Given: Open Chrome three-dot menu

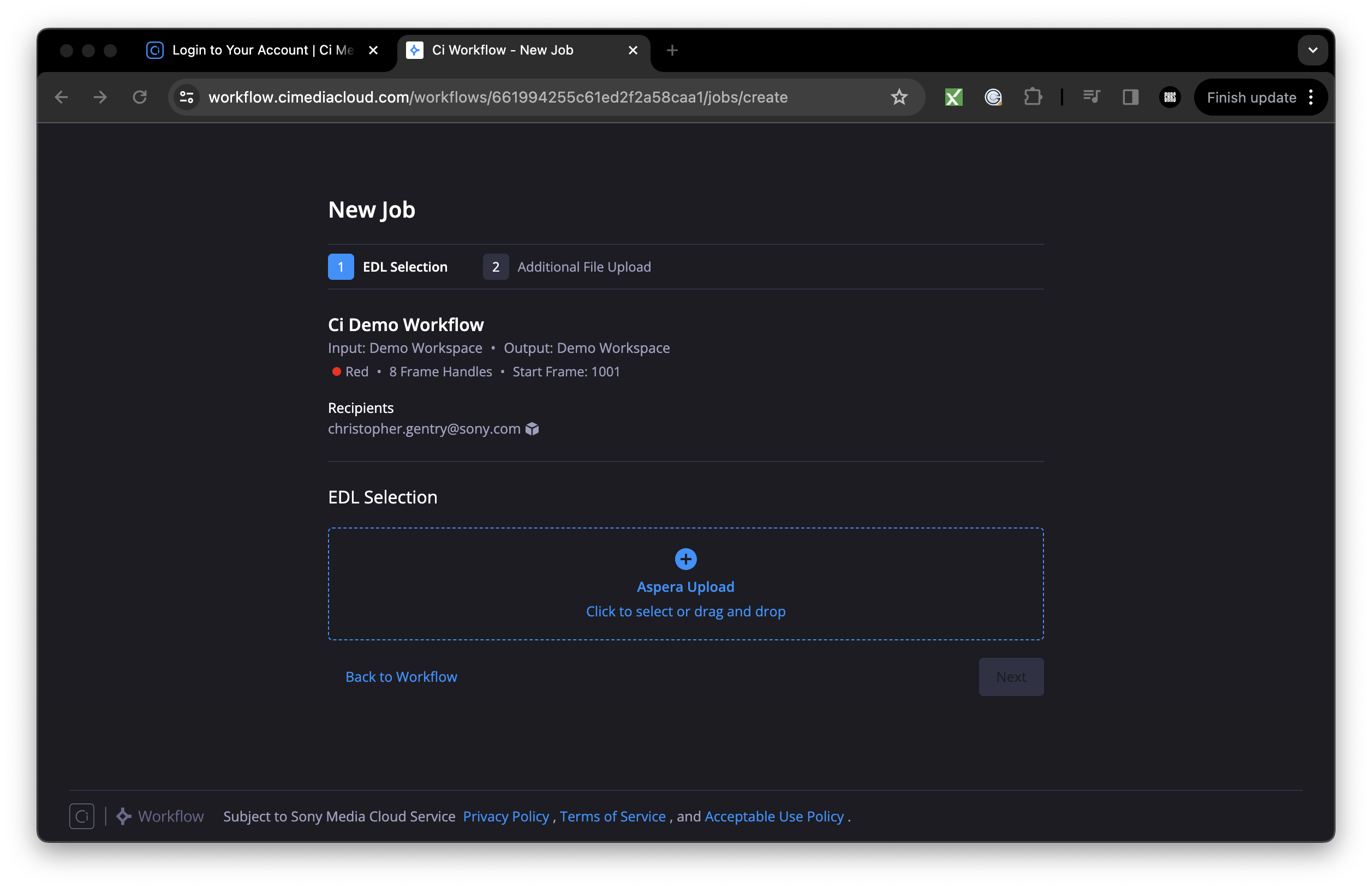Looking at the screenshot, I should click(1311, 97).
